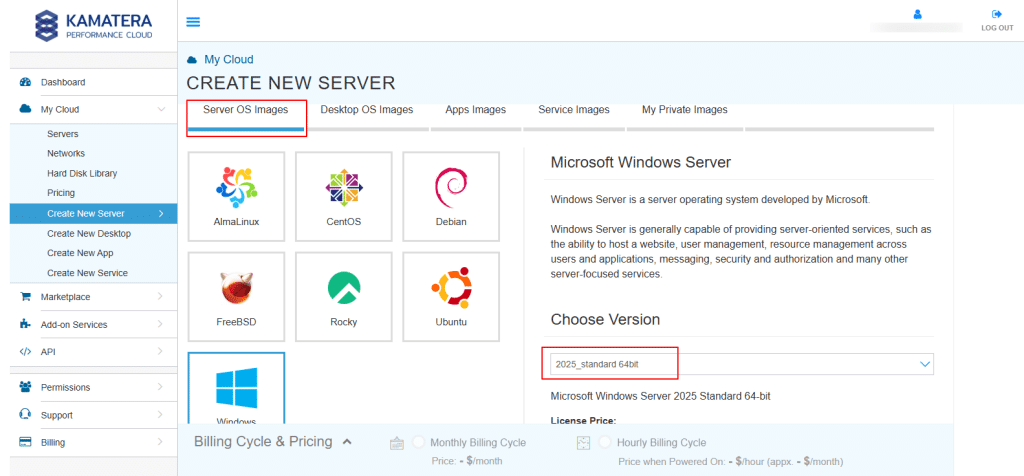The image size is (1024, 476).
Task: Open the My Private Images tab
Action: click(x=684, y=110)
